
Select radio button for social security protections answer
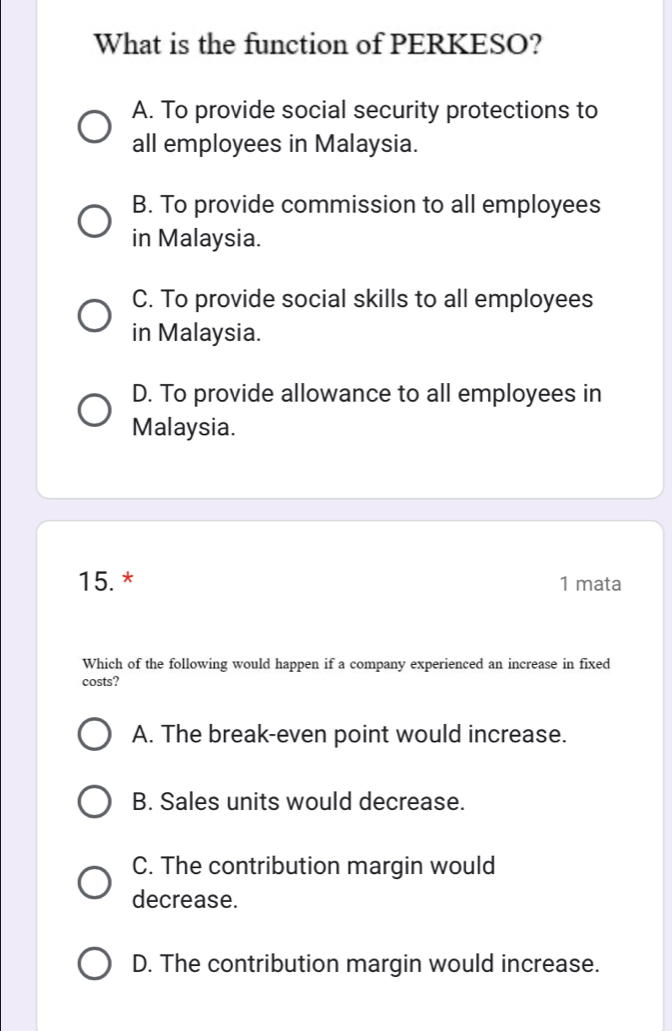click(x=96, y=127)
